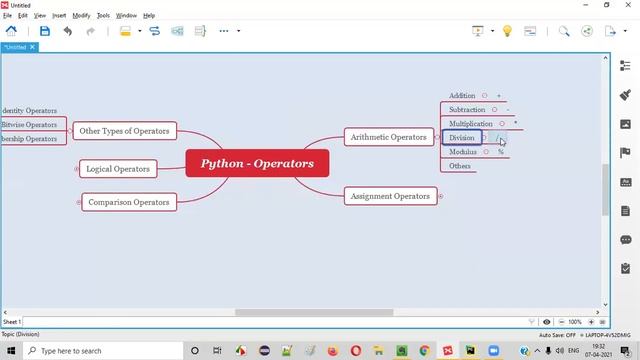The width and height of the screenshot is (640, 360).
Task: Open the Gantt view icon
Action: click(530, 31)
